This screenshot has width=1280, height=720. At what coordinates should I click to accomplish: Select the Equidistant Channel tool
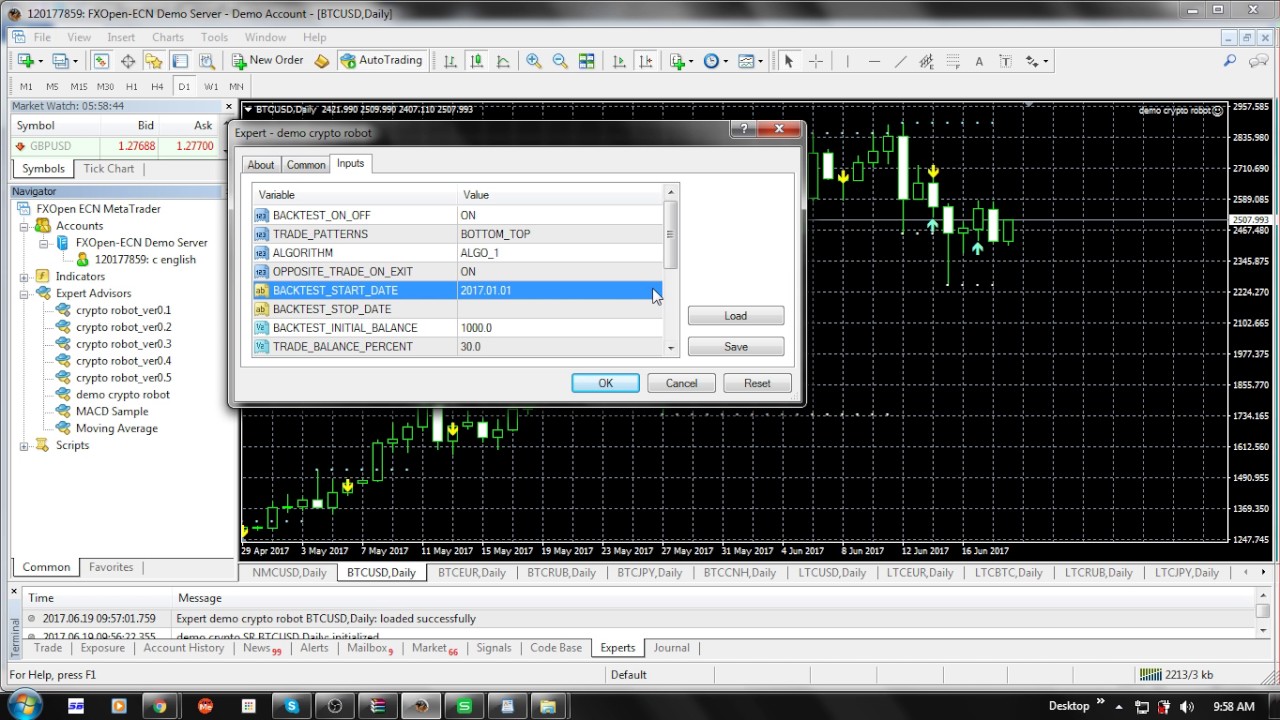pos(926,61)
